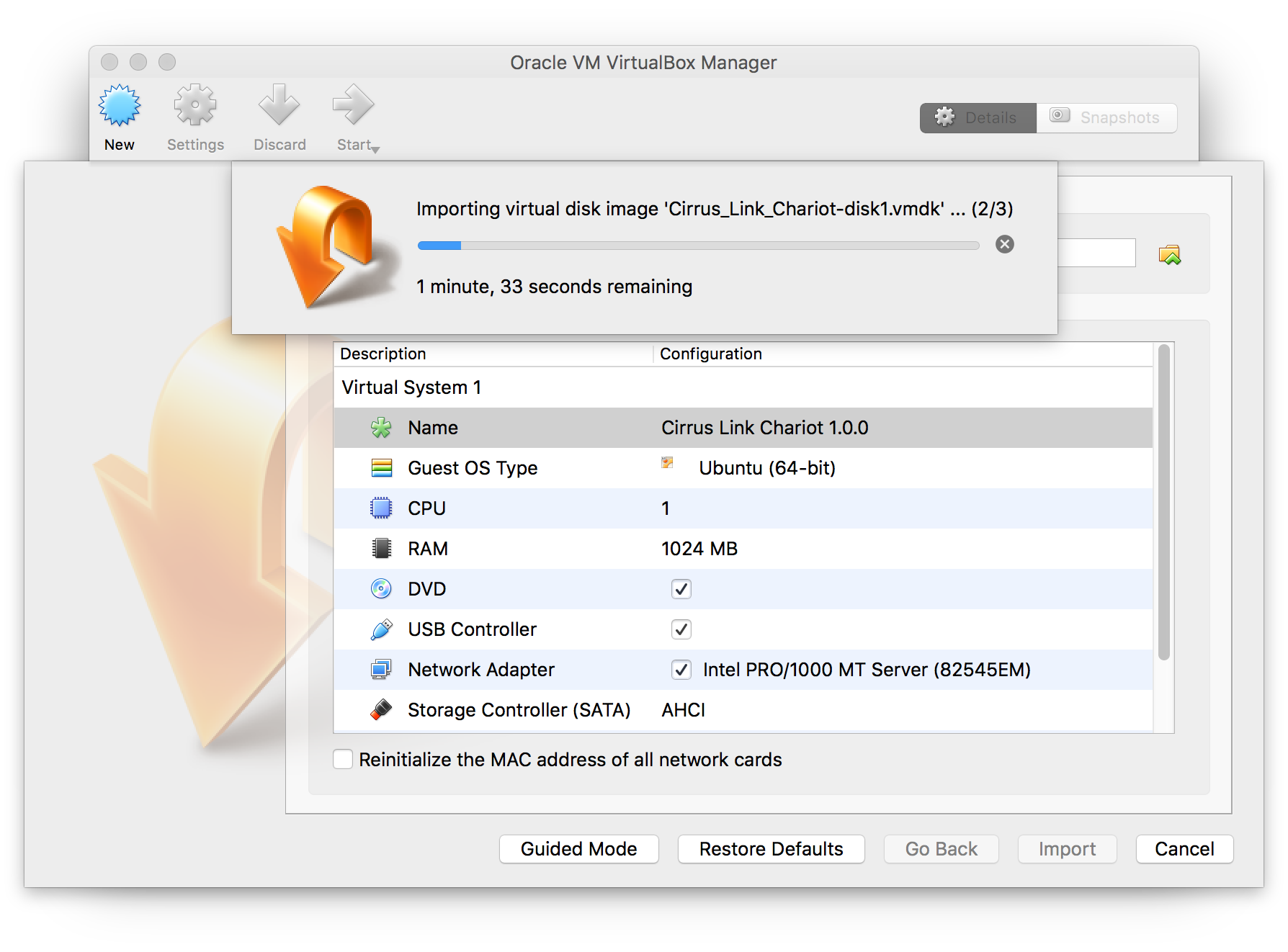
Task: Click the RAM row label
Action: click(428, 549)
